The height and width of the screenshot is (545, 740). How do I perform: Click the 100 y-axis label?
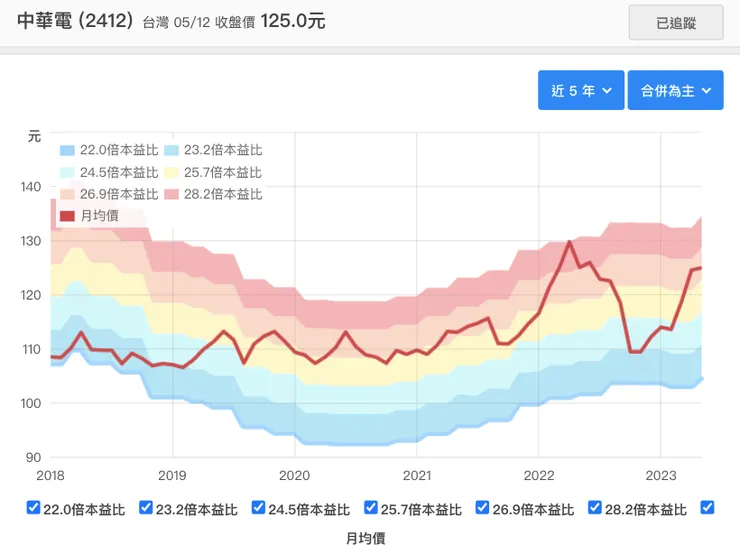point(31,403)
